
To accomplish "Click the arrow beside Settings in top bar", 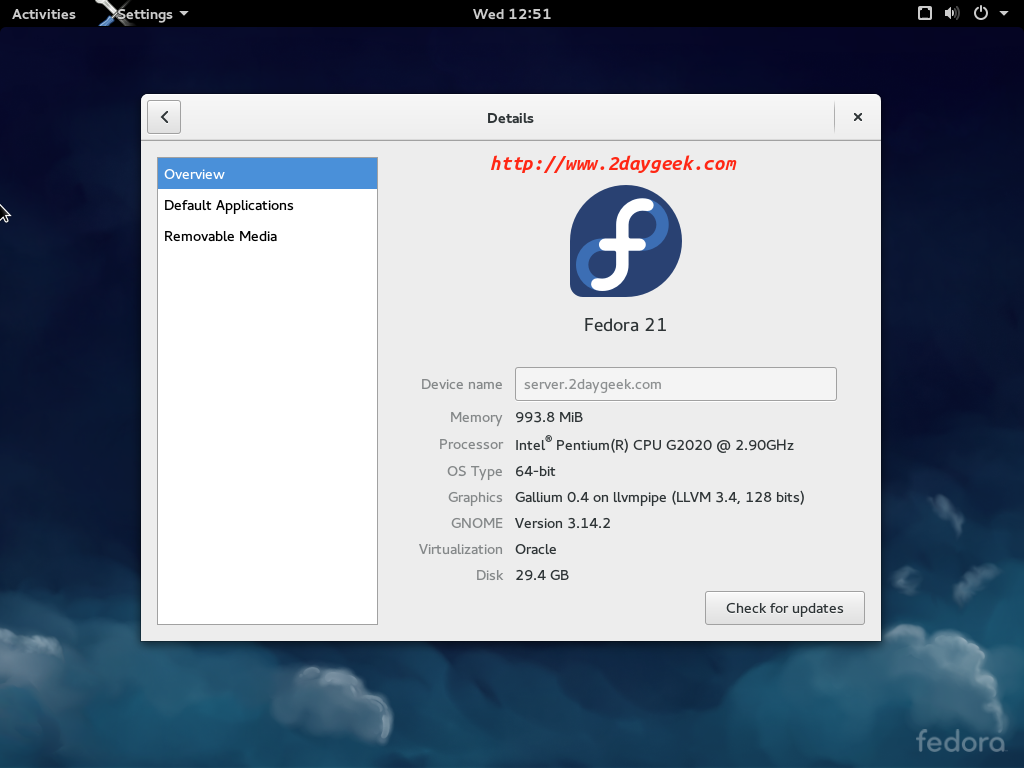I will point(184,14).
